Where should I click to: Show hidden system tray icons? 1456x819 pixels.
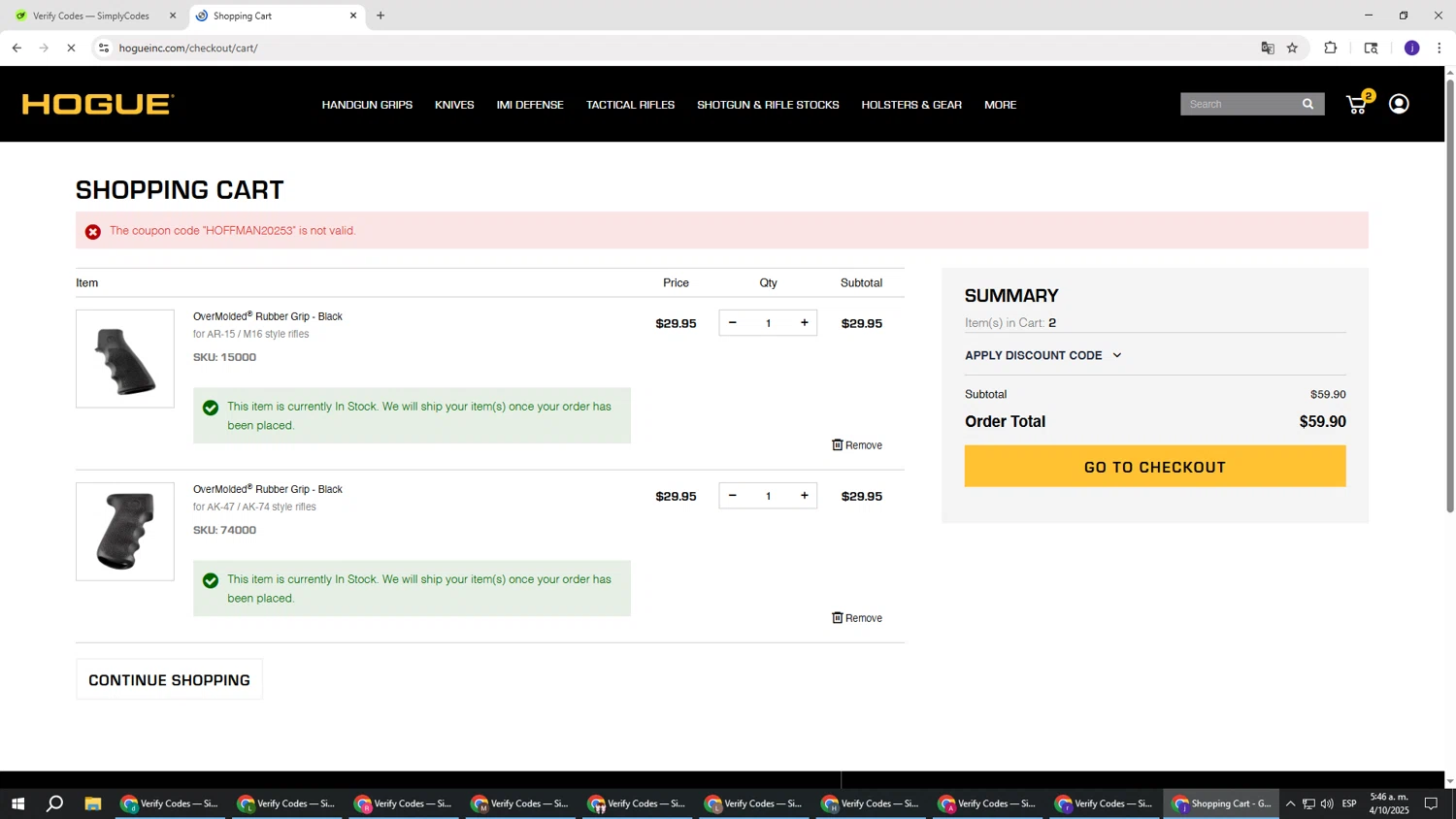(x=1290, y=803)
